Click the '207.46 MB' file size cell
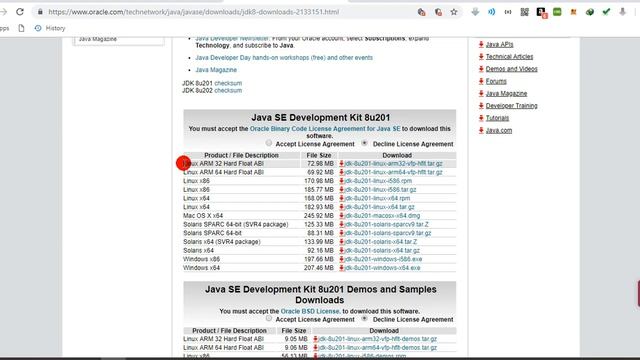The width and height of the screenshot is (640, 360). (x=318, y=268)
